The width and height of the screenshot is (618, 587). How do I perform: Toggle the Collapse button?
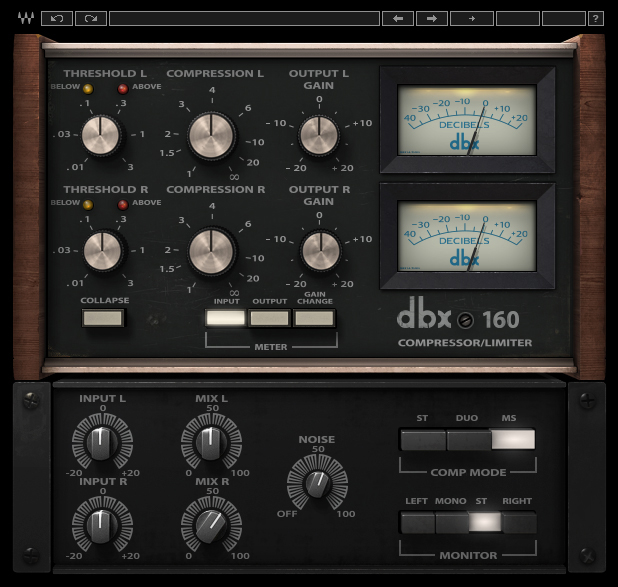(103, 318)
